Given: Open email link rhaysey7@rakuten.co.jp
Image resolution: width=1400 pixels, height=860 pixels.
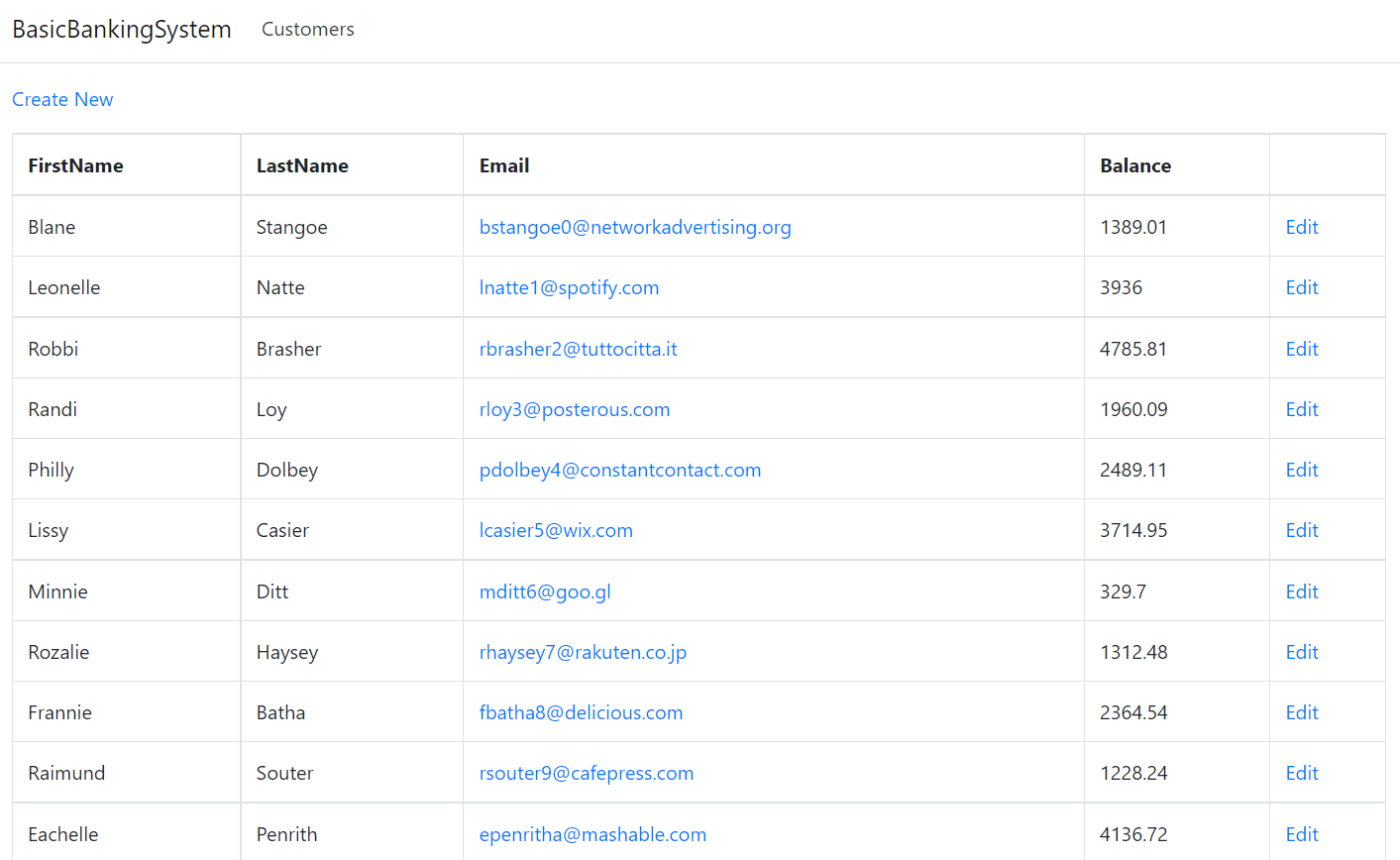Looking at the screenshot, I should (582, 651).
